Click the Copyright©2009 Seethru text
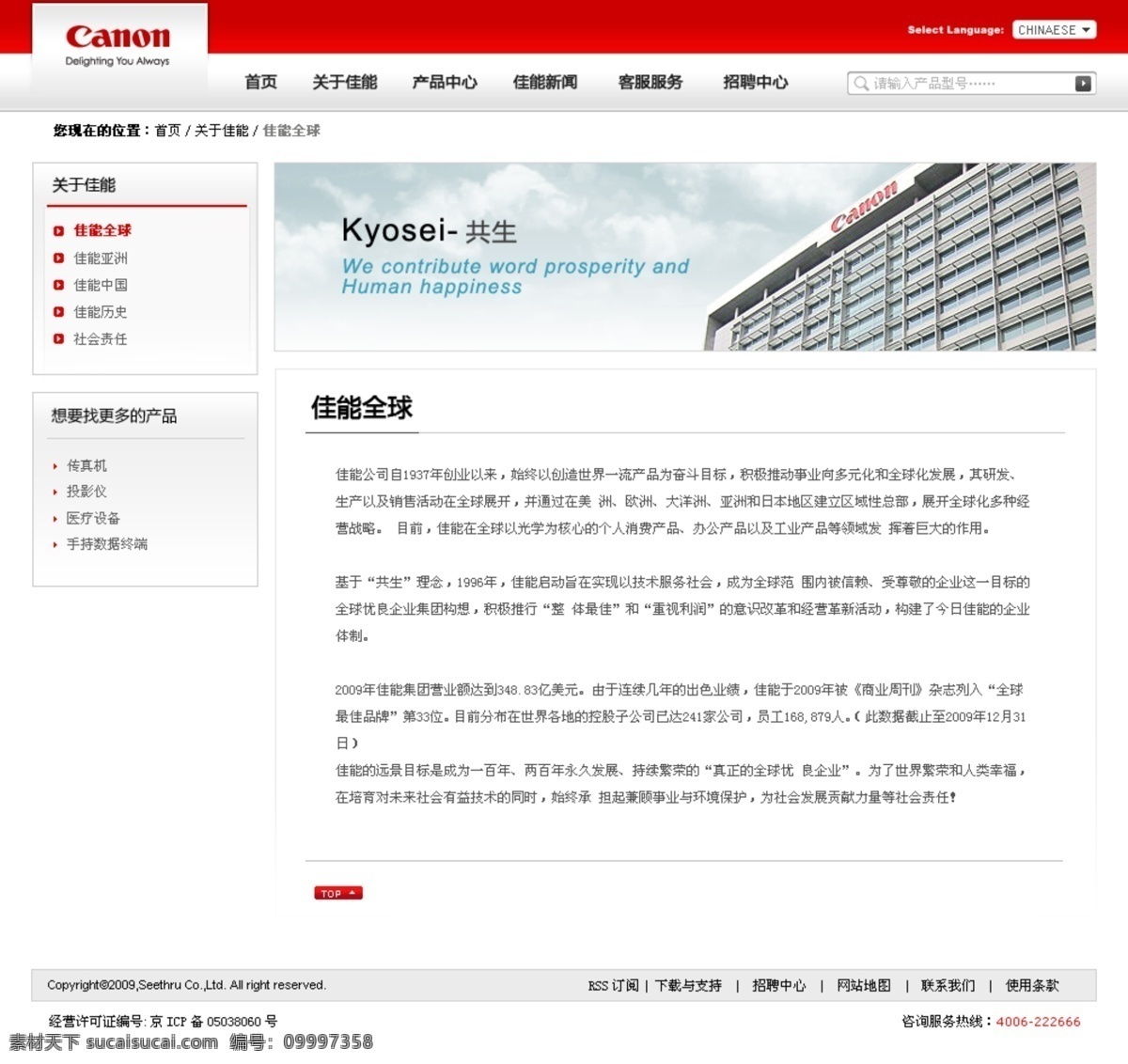Screen dimensions: 1128x1064 pos(186,985)
